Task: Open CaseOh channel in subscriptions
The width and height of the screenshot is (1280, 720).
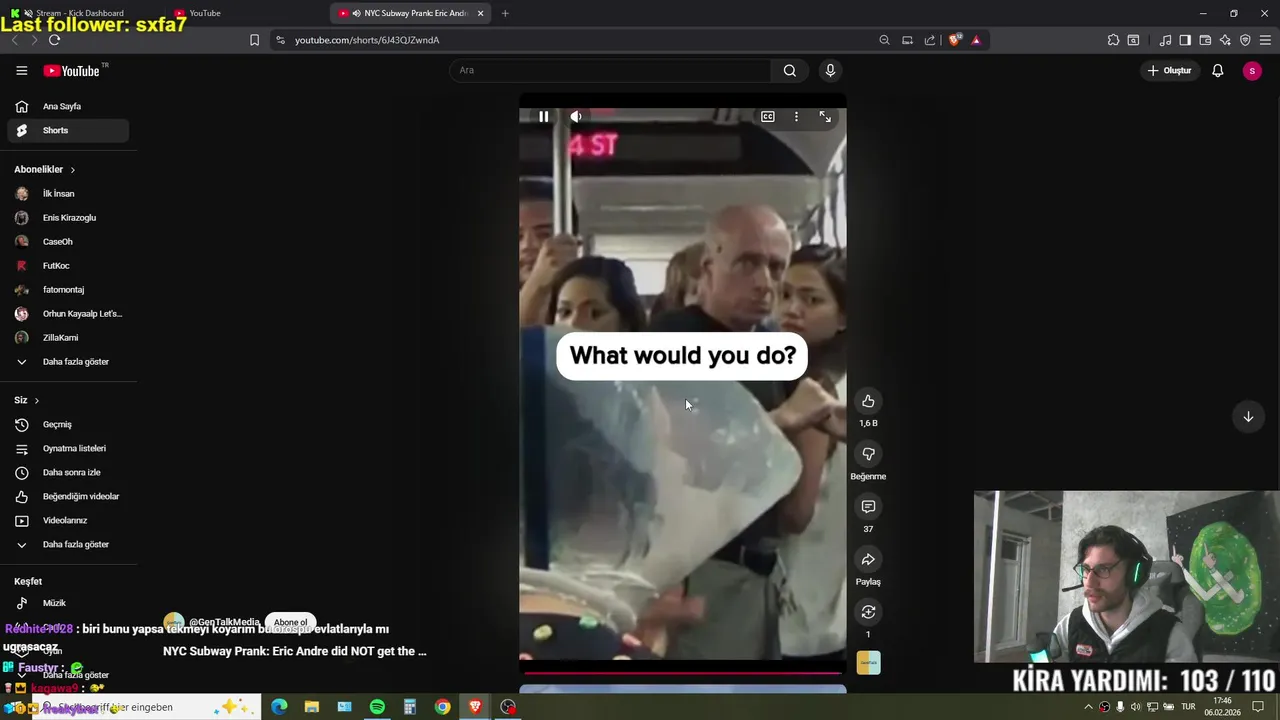Action: pyautogui.click(x=68, y=241)
